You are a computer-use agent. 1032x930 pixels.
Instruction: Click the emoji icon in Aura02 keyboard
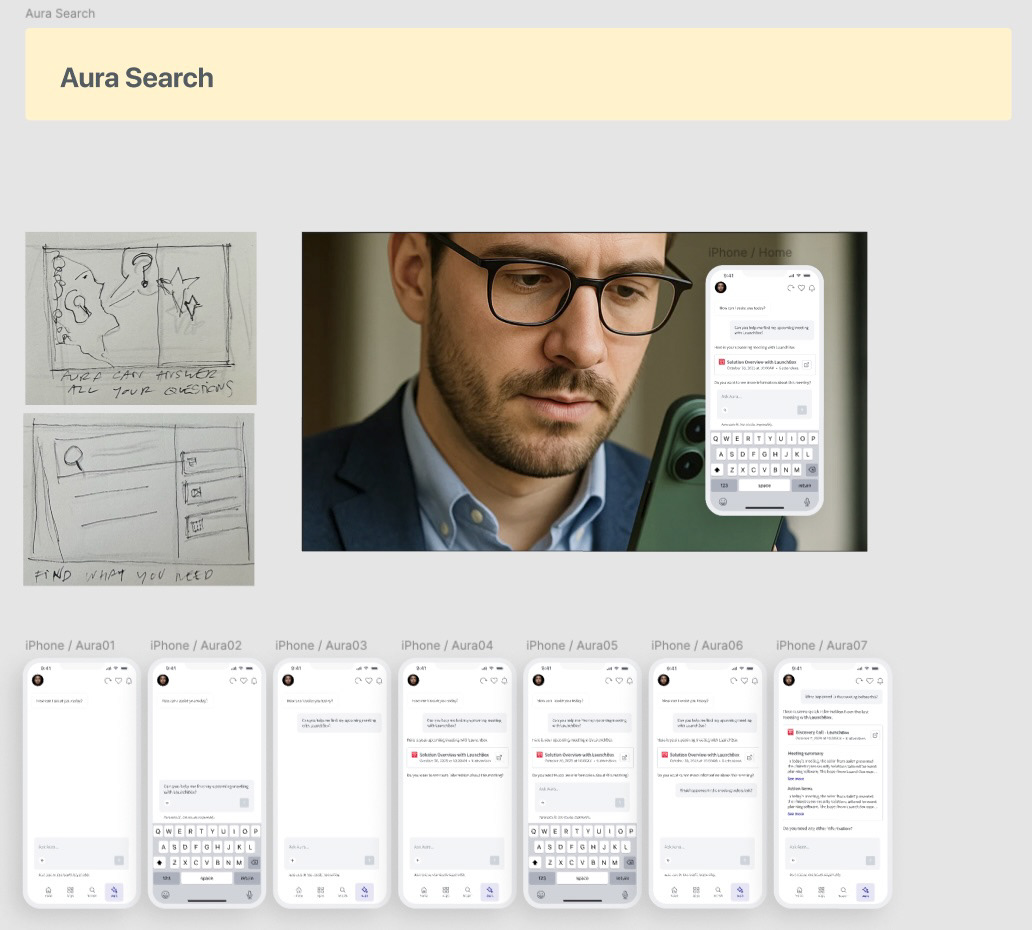pos(165,895)
